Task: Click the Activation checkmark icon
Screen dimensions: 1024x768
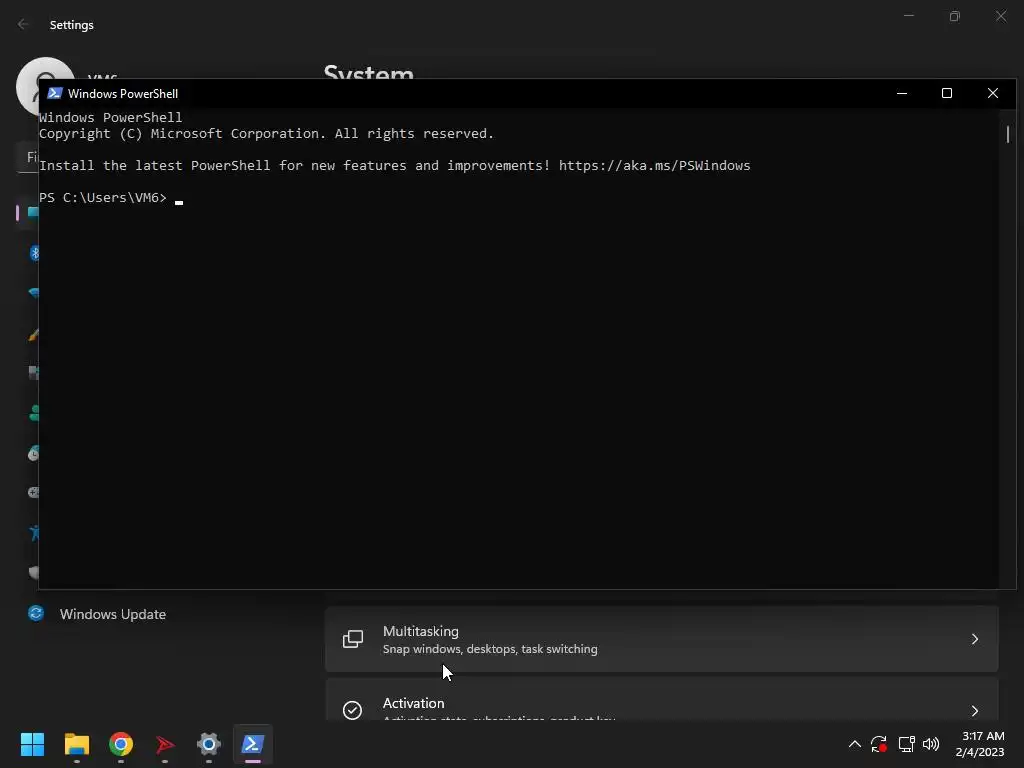Action: (353, 710)
